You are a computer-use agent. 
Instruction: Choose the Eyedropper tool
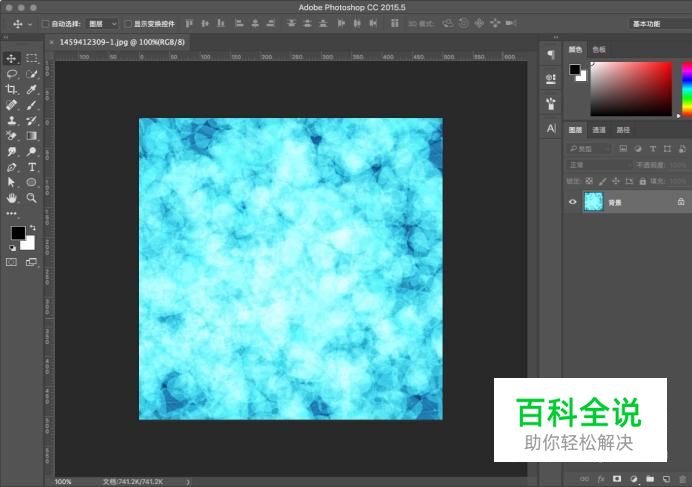pos(32,89)
